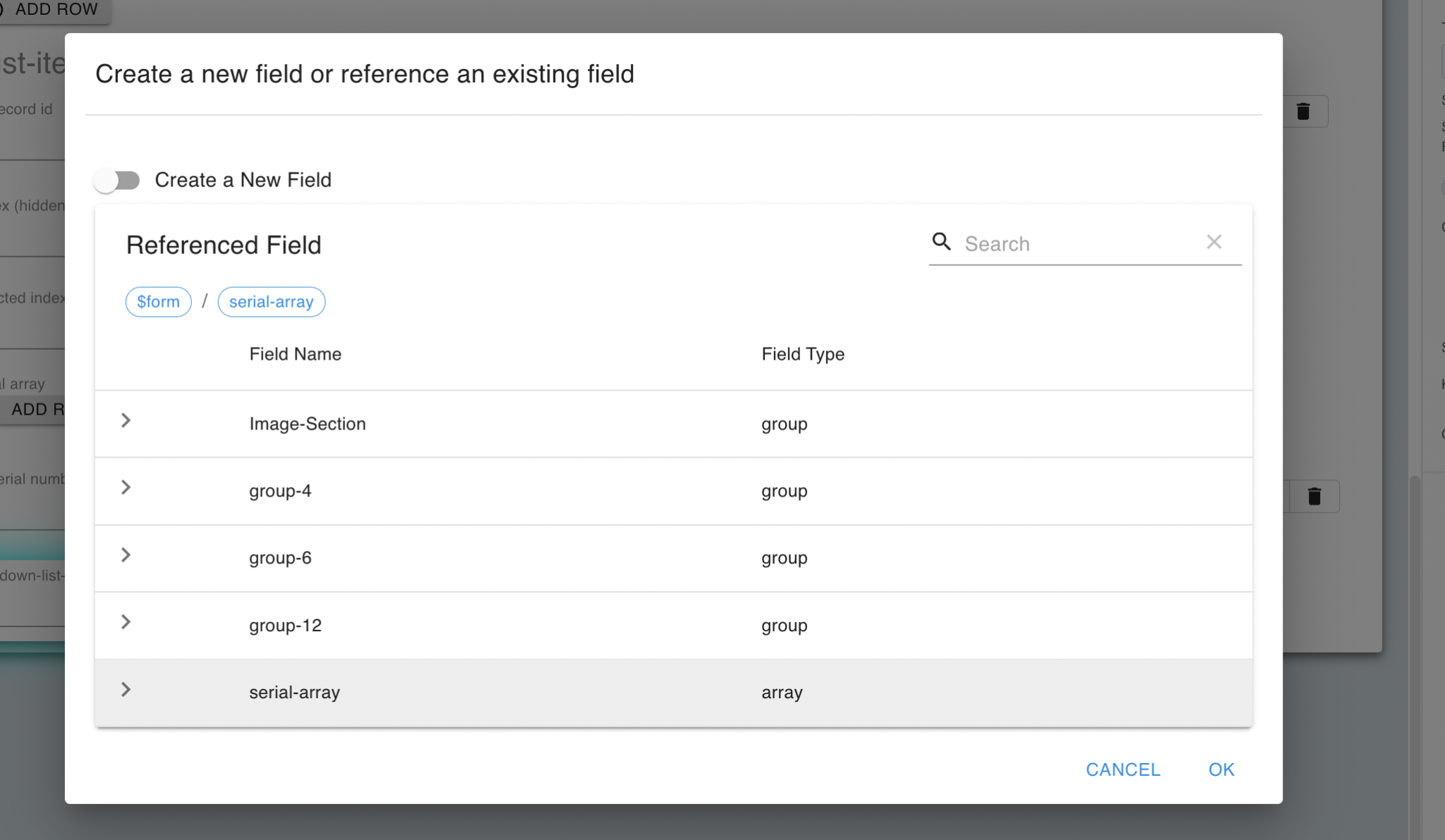This screenshot has height=840, width=1445.
Task: Expand the serial-array row chevron
Action: tap(126, 690)
